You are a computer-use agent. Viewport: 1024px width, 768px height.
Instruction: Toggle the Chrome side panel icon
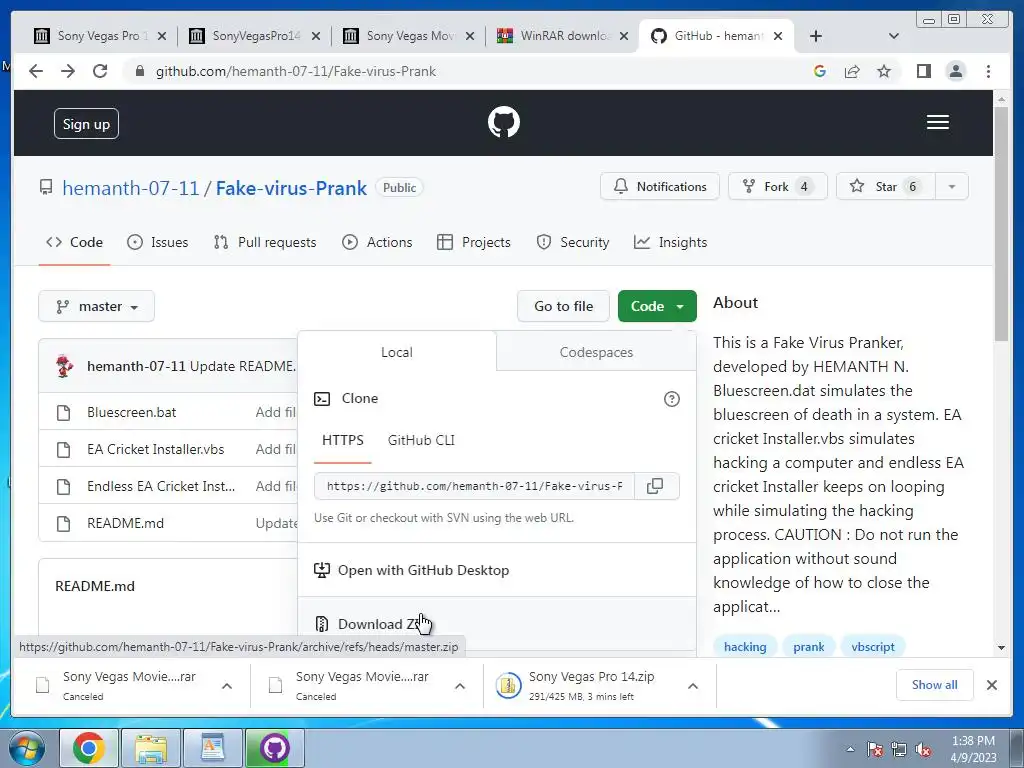coord(923,71)
